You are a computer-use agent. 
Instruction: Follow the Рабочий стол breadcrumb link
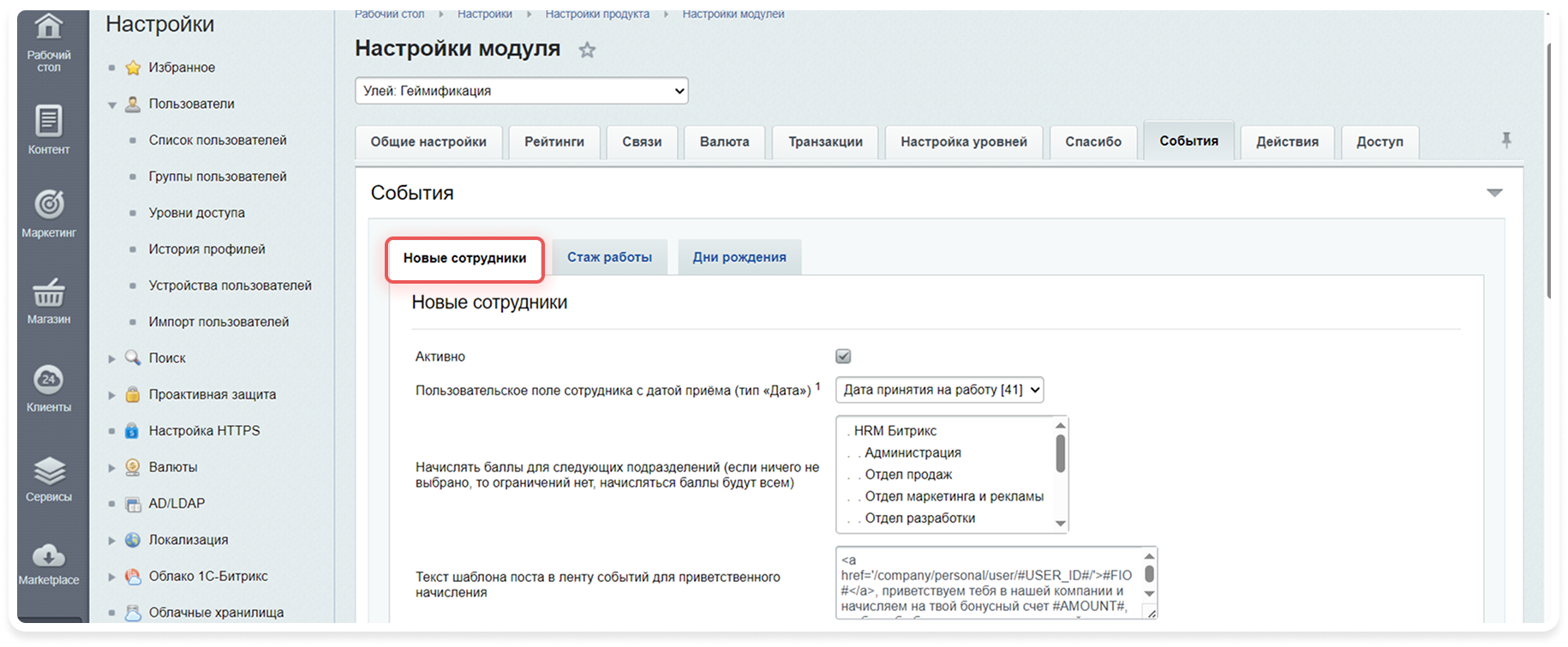pos(389,14)
